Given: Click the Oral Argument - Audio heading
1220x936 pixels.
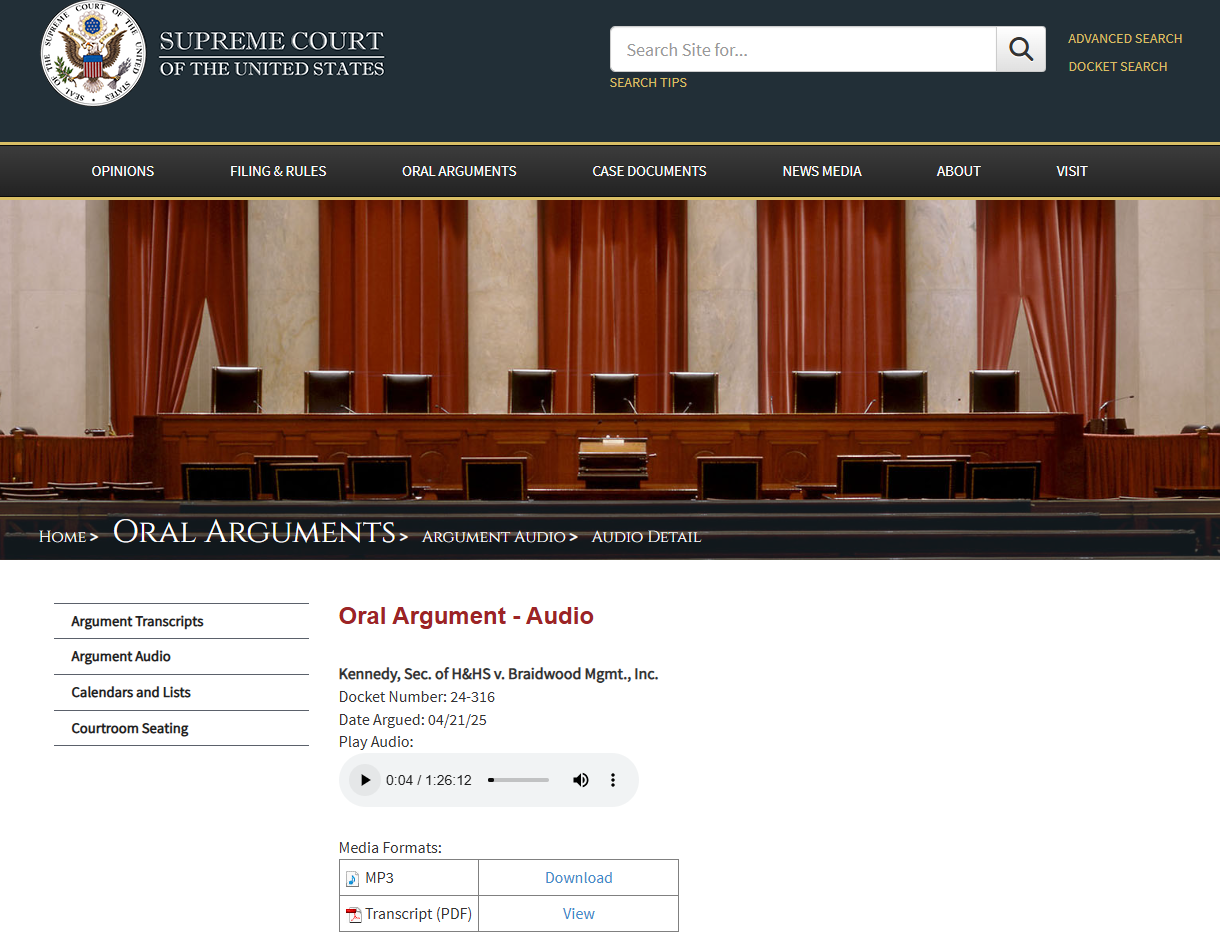Looking at the screenshot, I should point(466,616).
